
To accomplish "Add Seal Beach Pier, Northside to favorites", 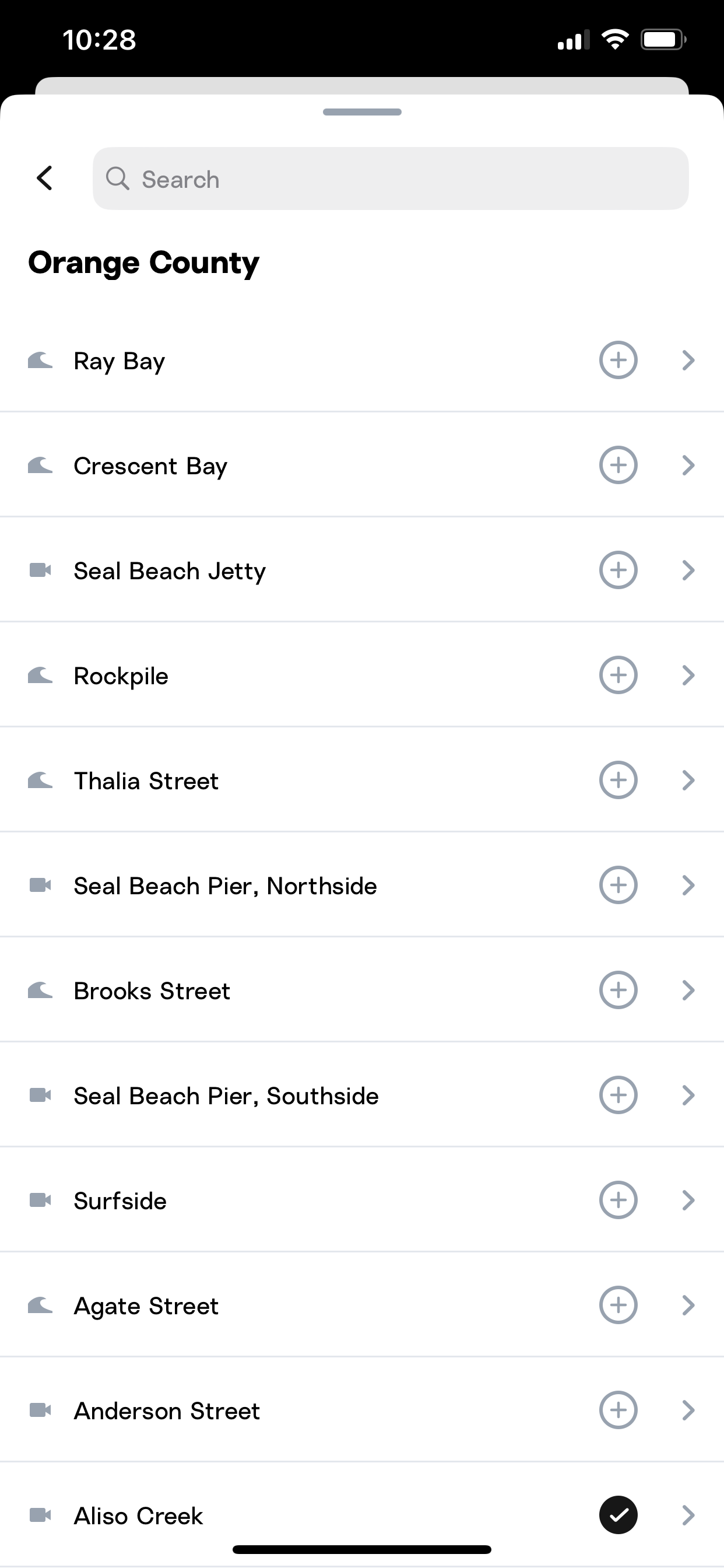I will (x=618, y=885).
